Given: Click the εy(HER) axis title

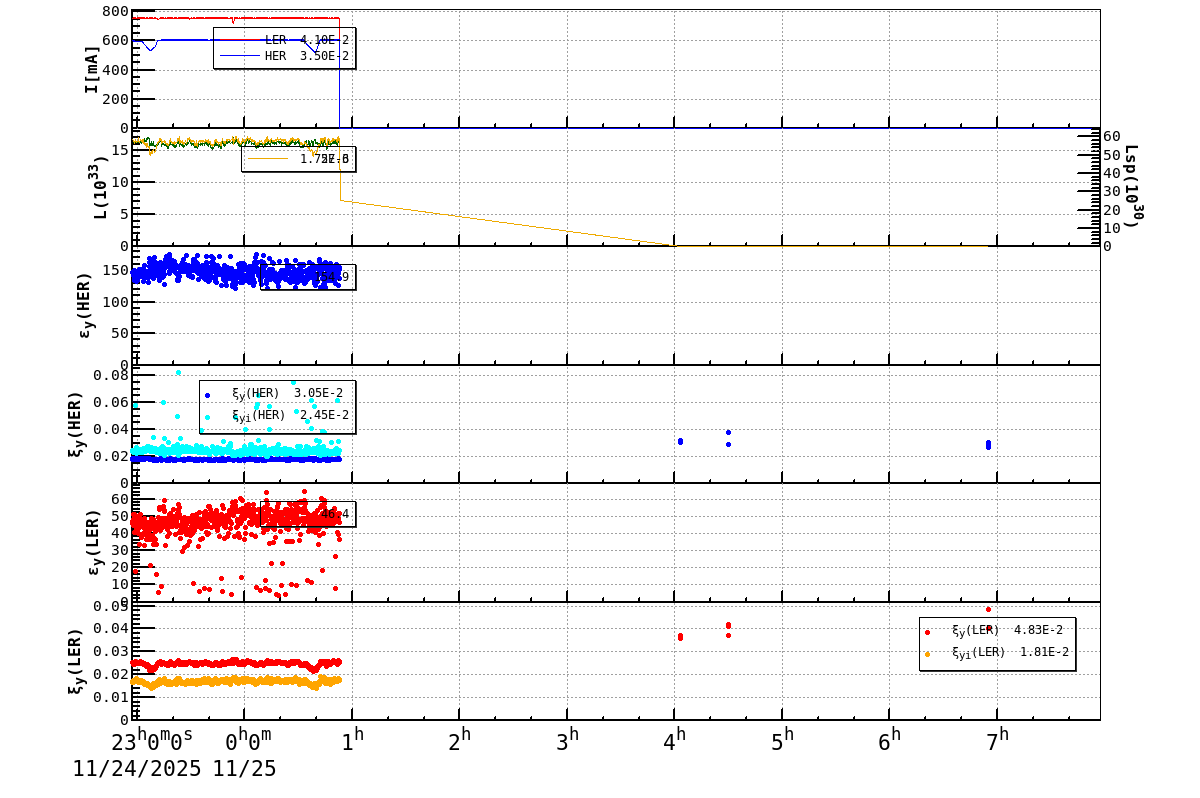Looking at the screenshot, I should click(x=87, y=304).
